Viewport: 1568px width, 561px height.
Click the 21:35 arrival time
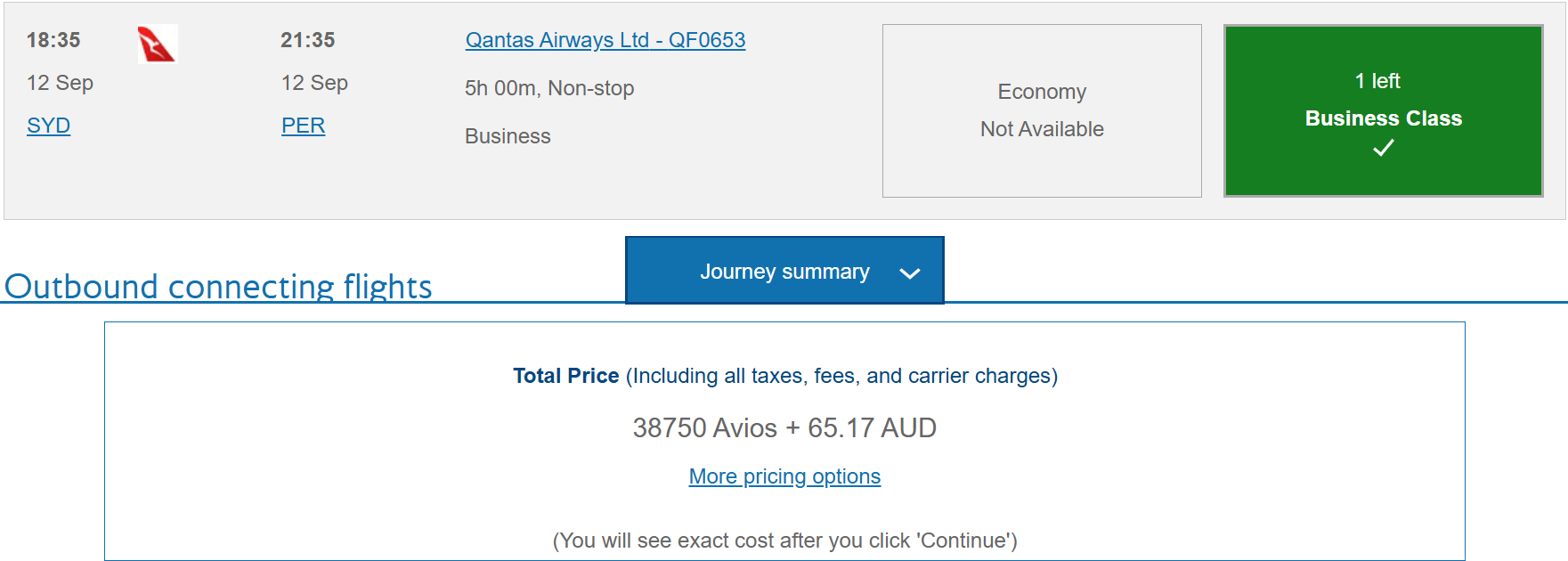(307, 40)
